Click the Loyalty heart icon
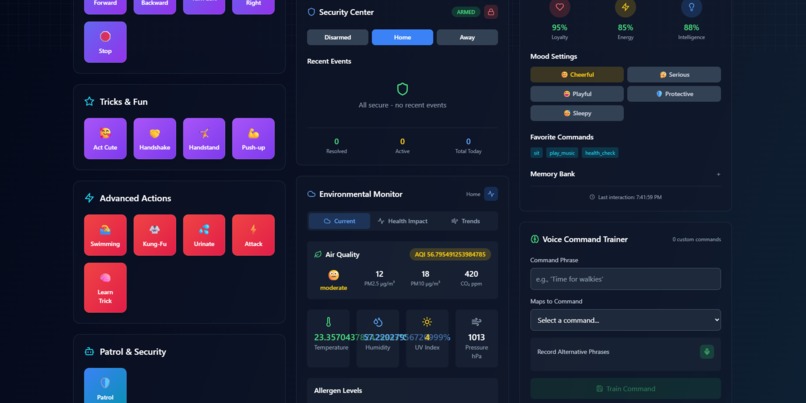Image resolution: width=806 pixels, height=403 pixels. pos(560,7)
